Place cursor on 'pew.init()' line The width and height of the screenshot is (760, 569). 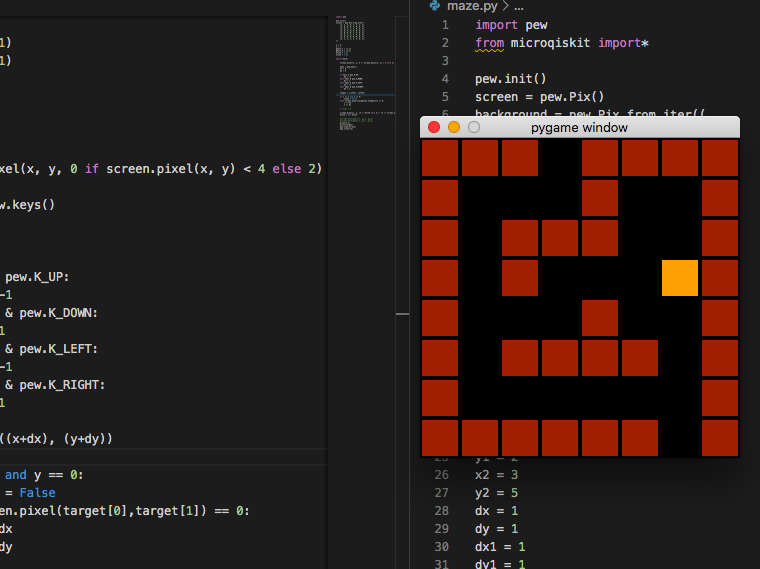click(510, 79)
